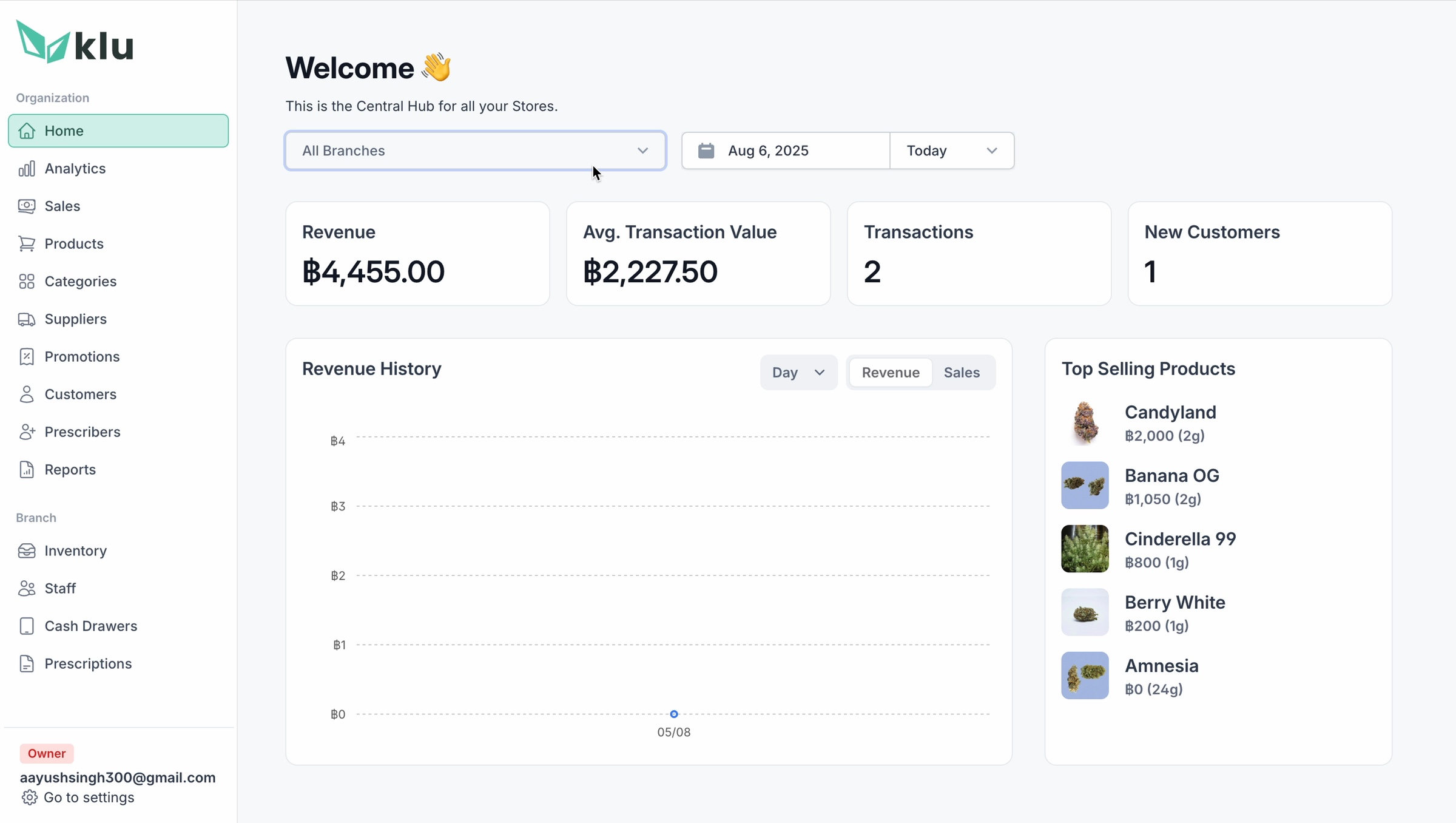Open the Staff page
This screenshot has height=823, width=1456.
click(x=118, y=588)
